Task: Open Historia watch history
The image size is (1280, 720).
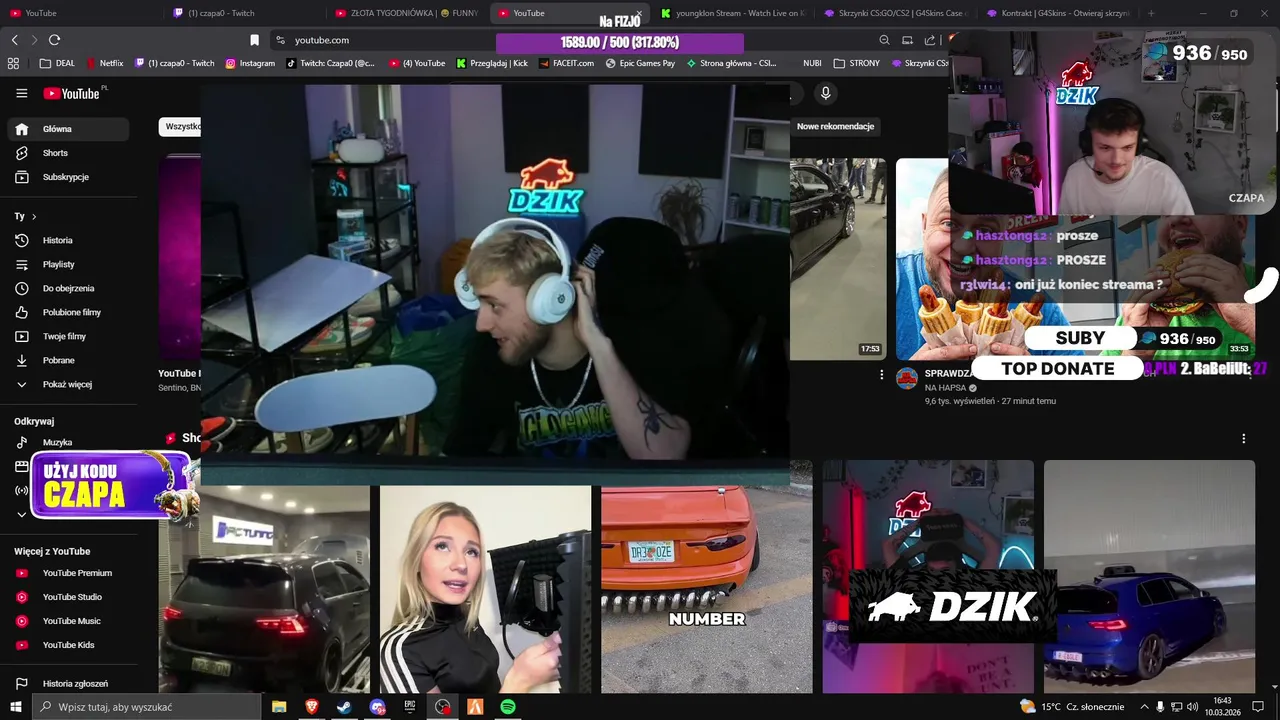Action: pyautogui.click(x=68, y=240)
